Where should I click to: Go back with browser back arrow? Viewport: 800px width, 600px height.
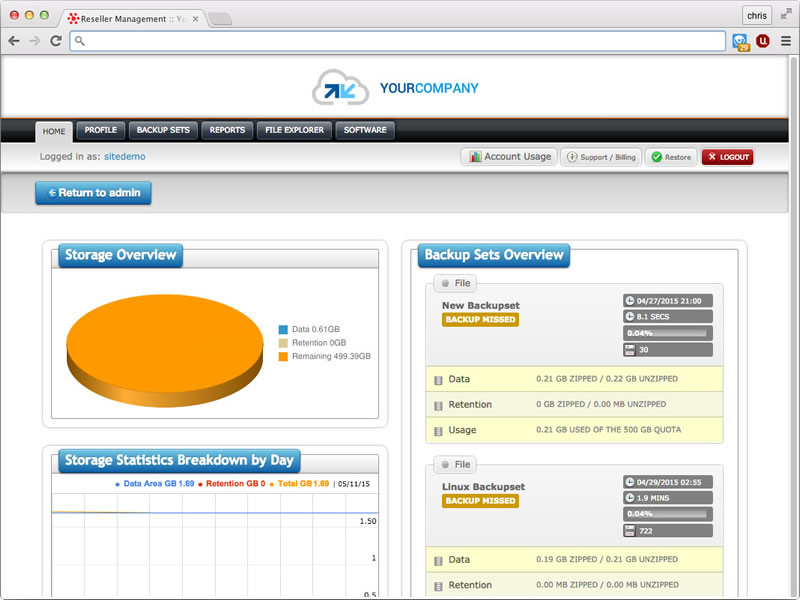[x=14, y=41]
